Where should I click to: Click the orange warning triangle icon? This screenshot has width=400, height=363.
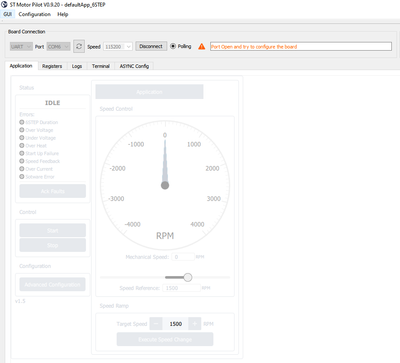tap(202, 46)
